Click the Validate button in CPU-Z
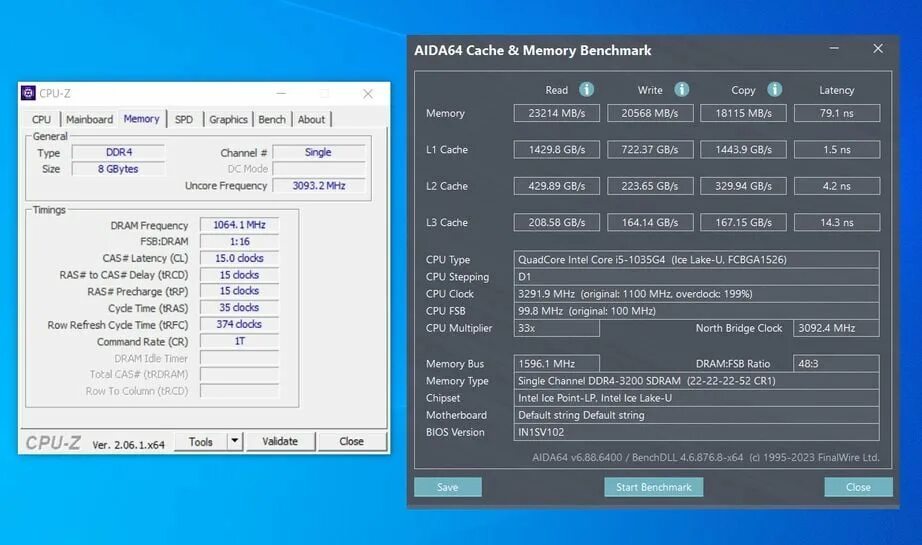Viewport: 922px width, 545px height. [280, 442]
